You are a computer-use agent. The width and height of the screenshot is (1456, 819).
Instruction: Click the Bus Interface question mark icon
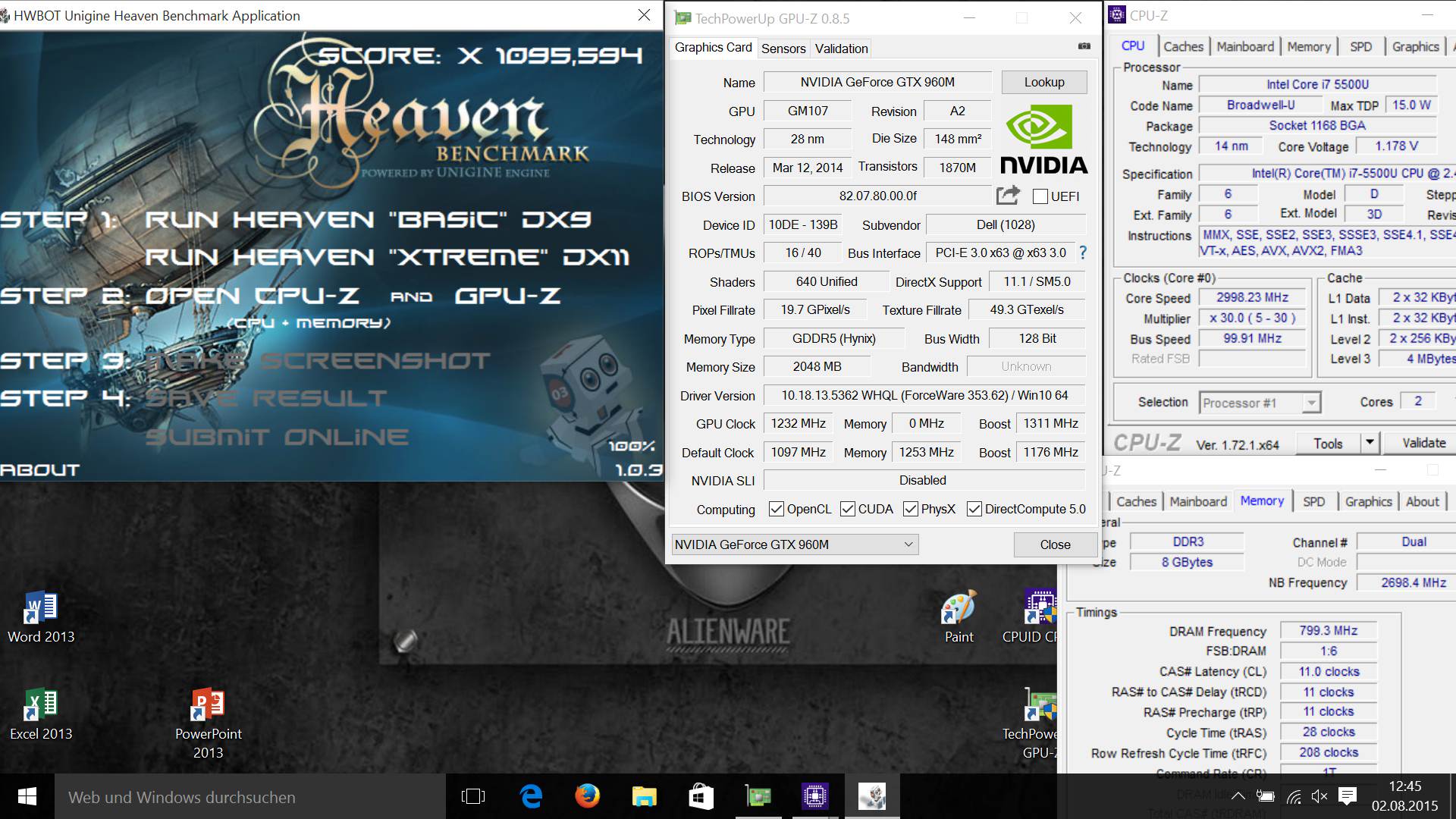[x=1083, y=253]
